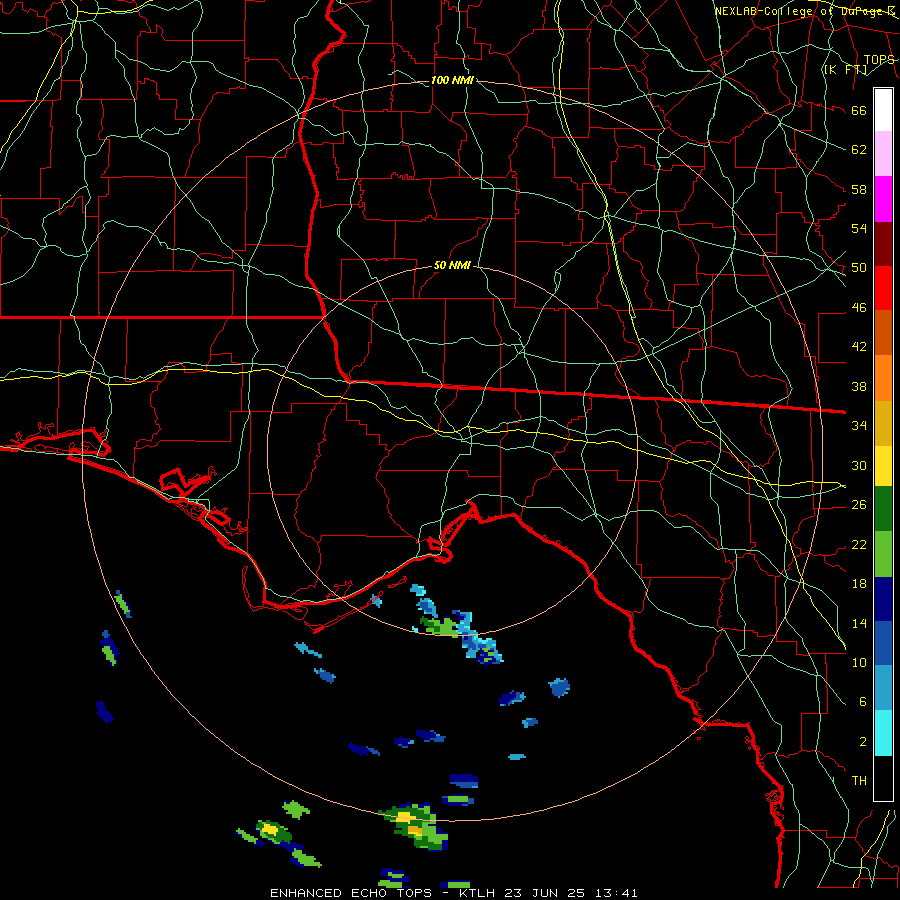Click the legend value 2
The image size is (900, 900).
coord(862,742)
